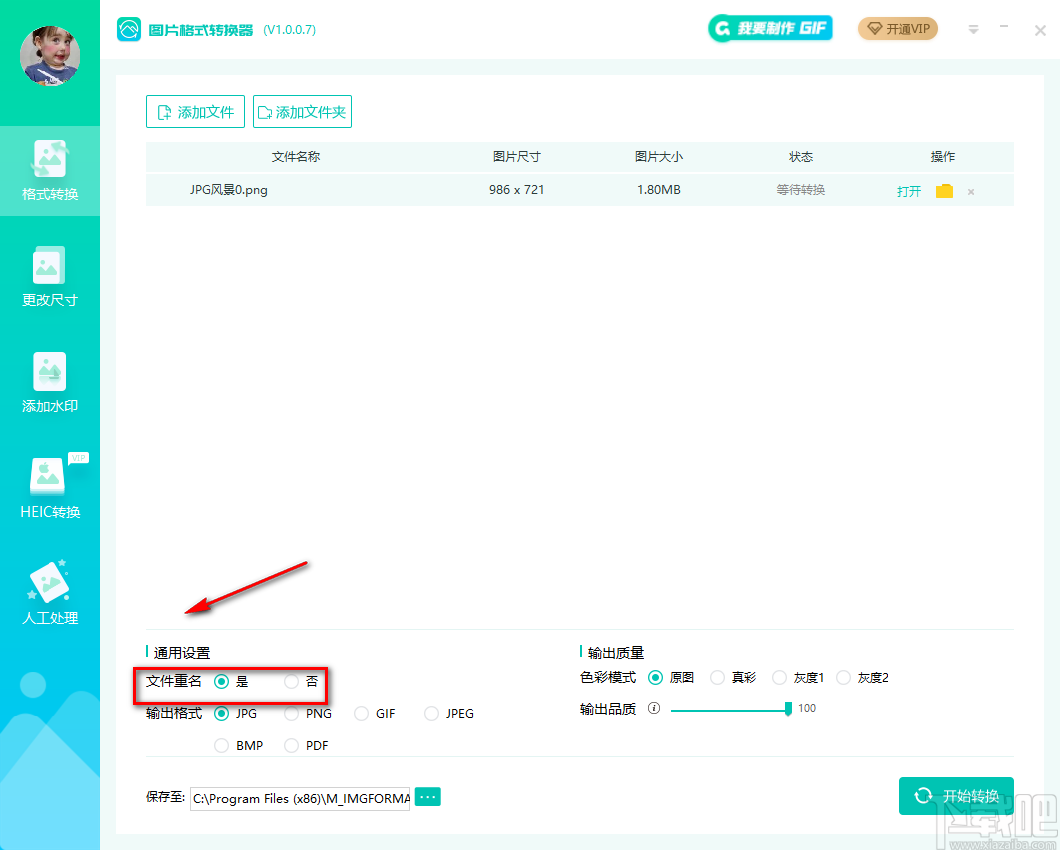Screen dimensions: 1060x850
Task: Choose PNG as output format
Action: click(289, 713)
